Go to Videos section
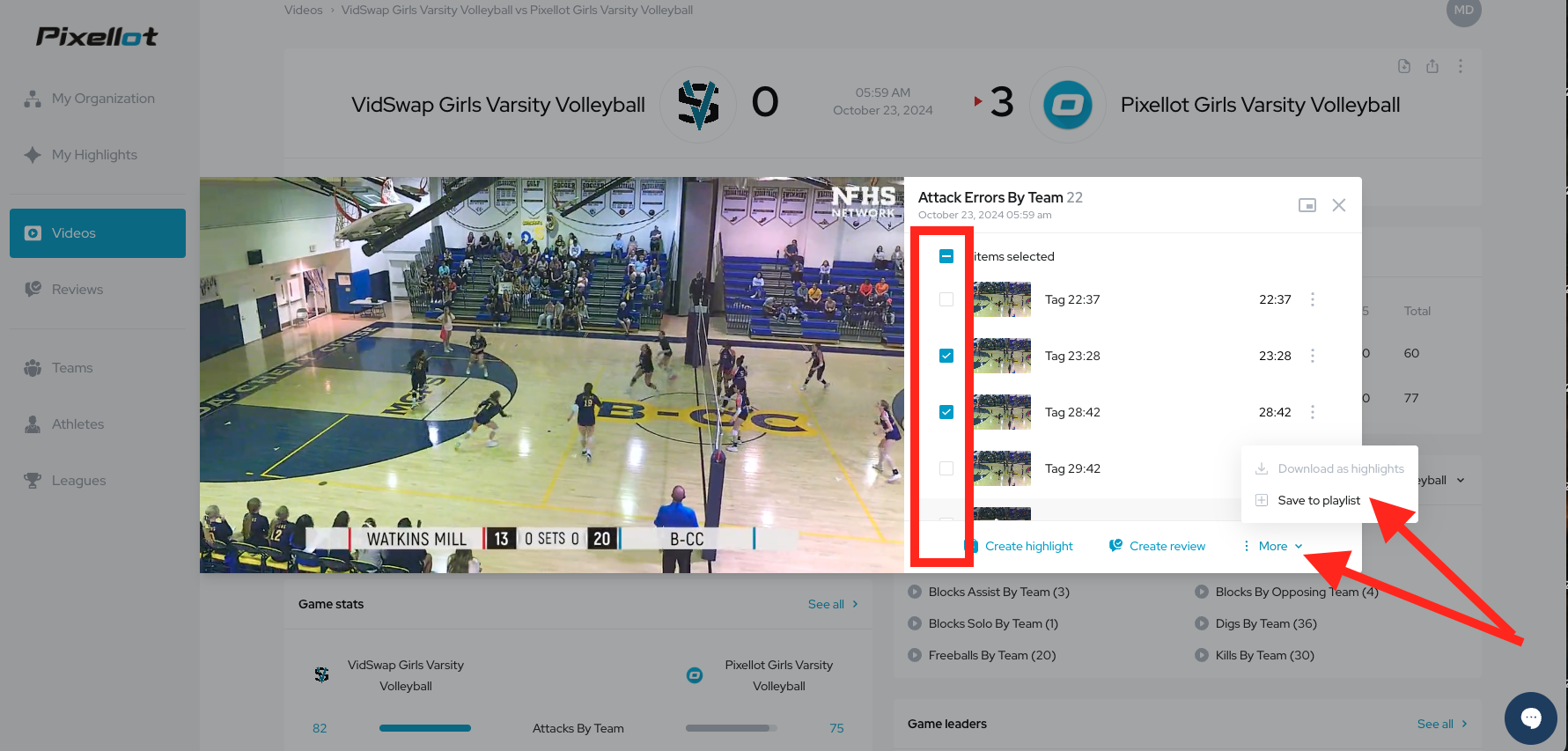The image size is (1568, 751). tap(98, 233)
